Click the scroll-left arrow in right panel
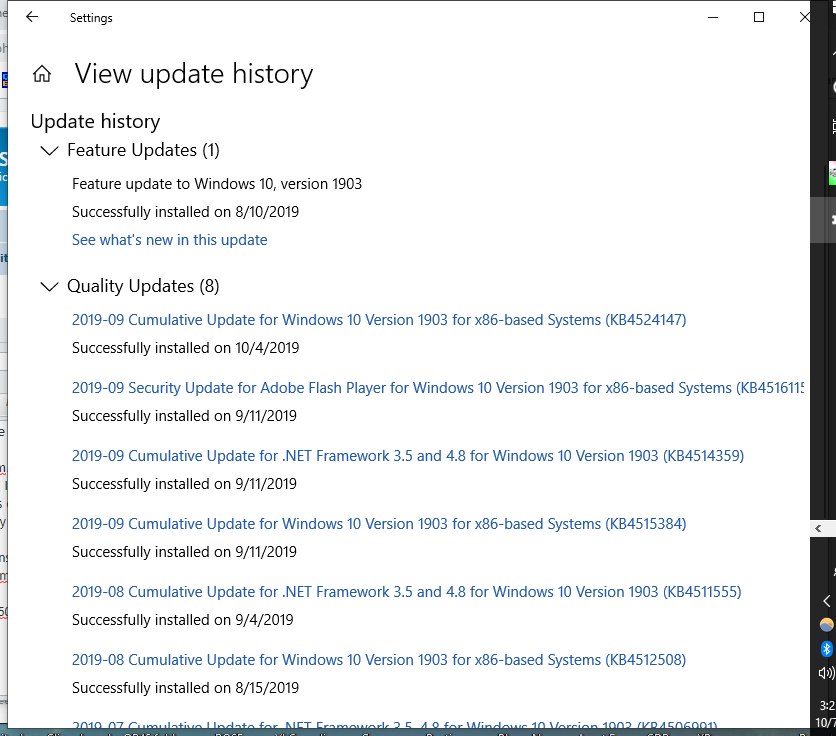 coord(818,529)
